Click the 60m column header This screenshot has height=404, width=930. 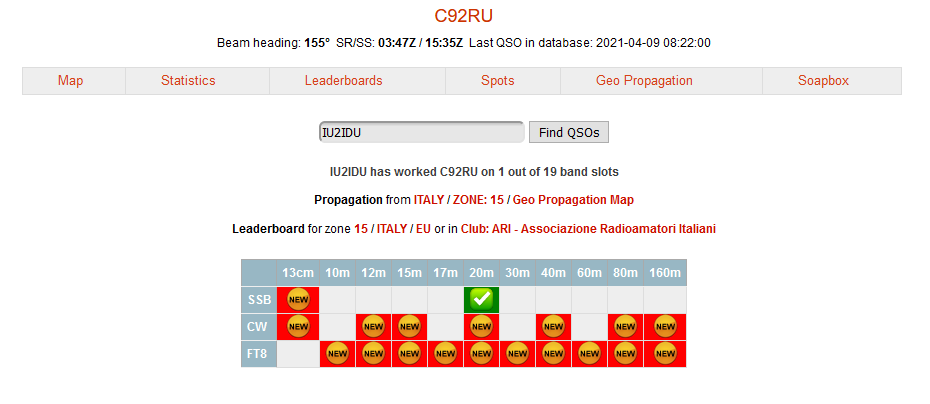pos(589,273)
